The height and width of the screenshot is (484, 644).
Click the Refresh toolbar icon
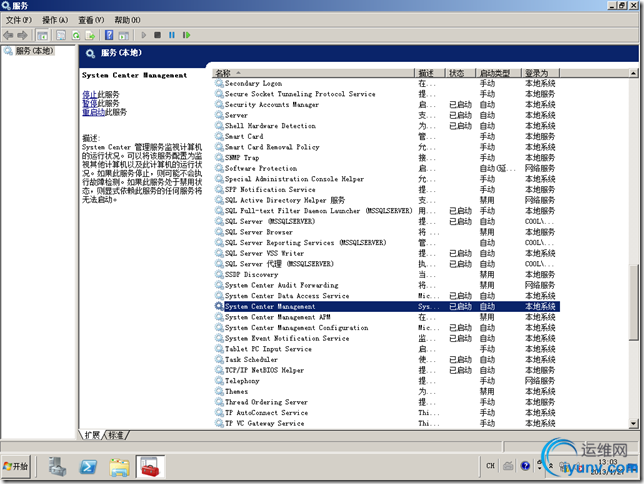(76, 35)
